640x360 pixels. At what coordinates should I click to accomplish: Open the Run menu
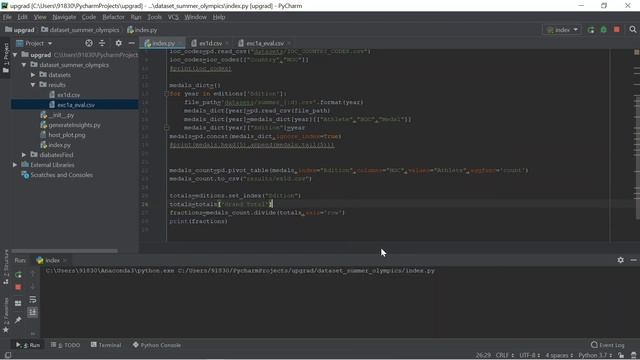(x=136, y=17)
